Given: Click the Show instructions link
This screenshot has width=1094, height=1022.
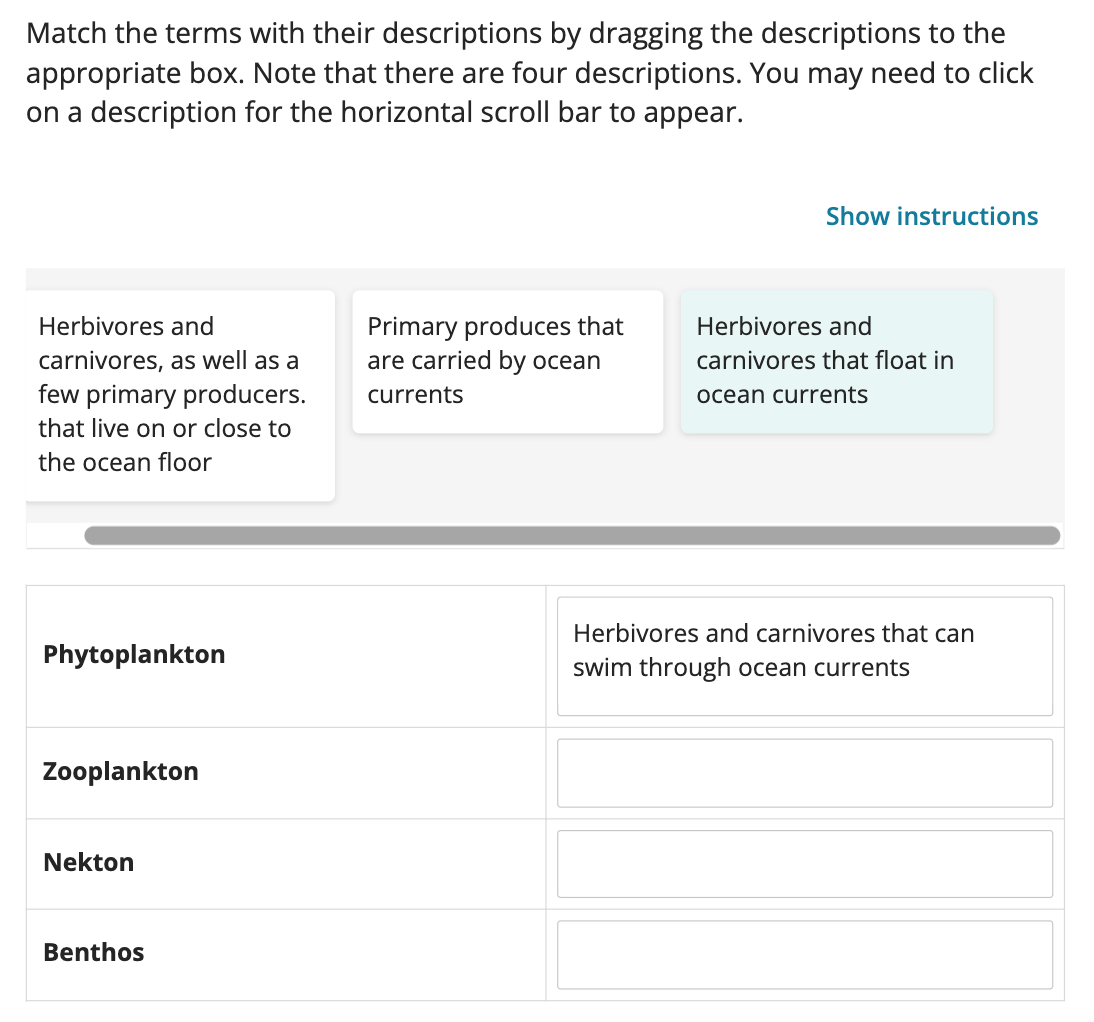Looking at the screenshot, I should pos(931,216).
